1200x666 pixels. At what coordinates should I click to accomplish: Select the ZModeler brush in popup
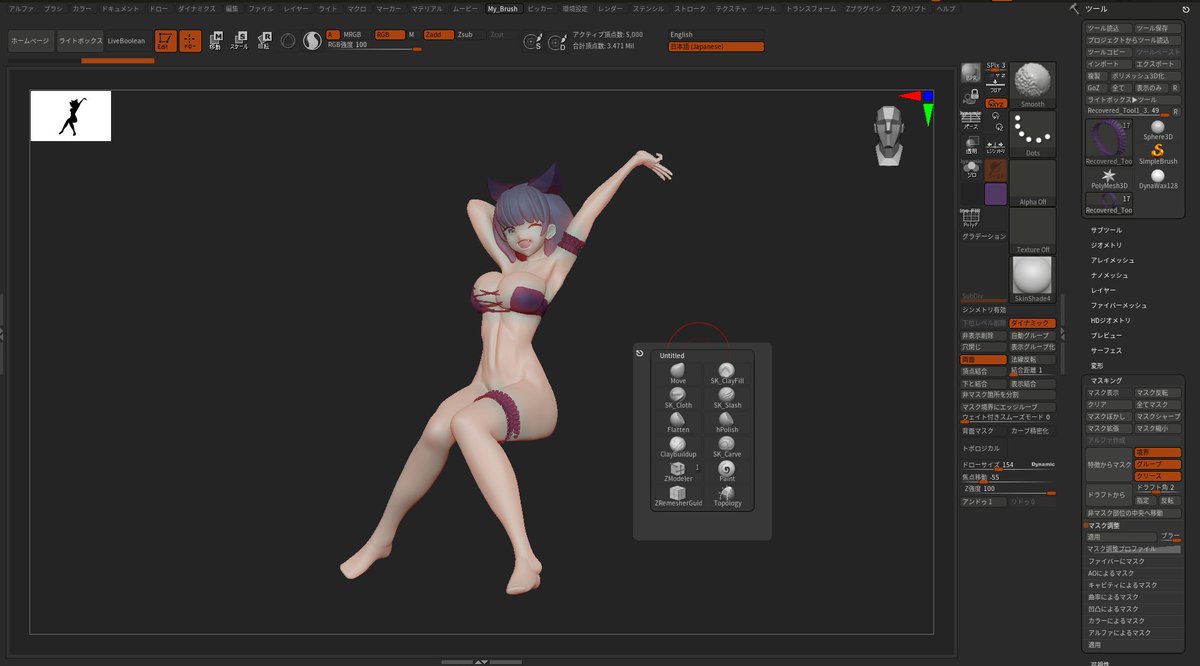click(x=678, y=471)
